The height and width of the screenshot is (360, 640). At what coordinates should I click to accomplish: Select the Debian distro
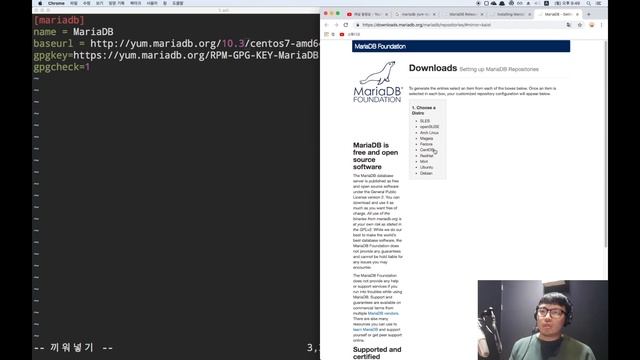tap(426, 173)
